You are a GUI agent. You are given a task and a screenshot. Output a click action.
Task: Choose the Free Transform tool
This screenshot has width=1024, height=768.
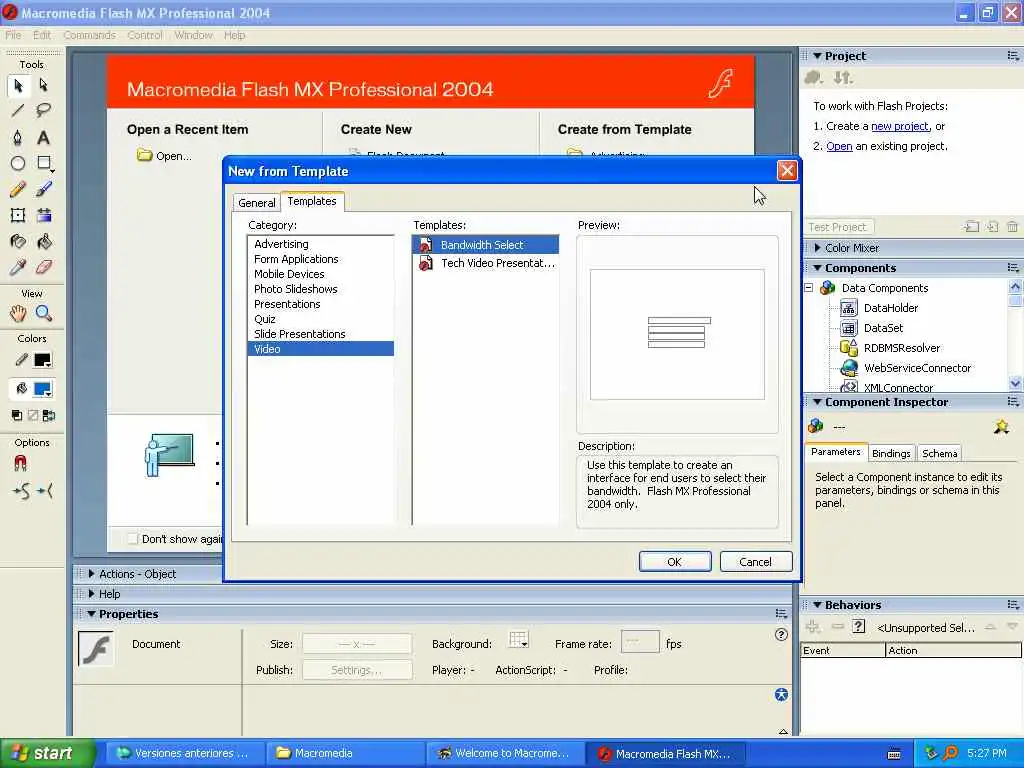click(x=18, y=216)
